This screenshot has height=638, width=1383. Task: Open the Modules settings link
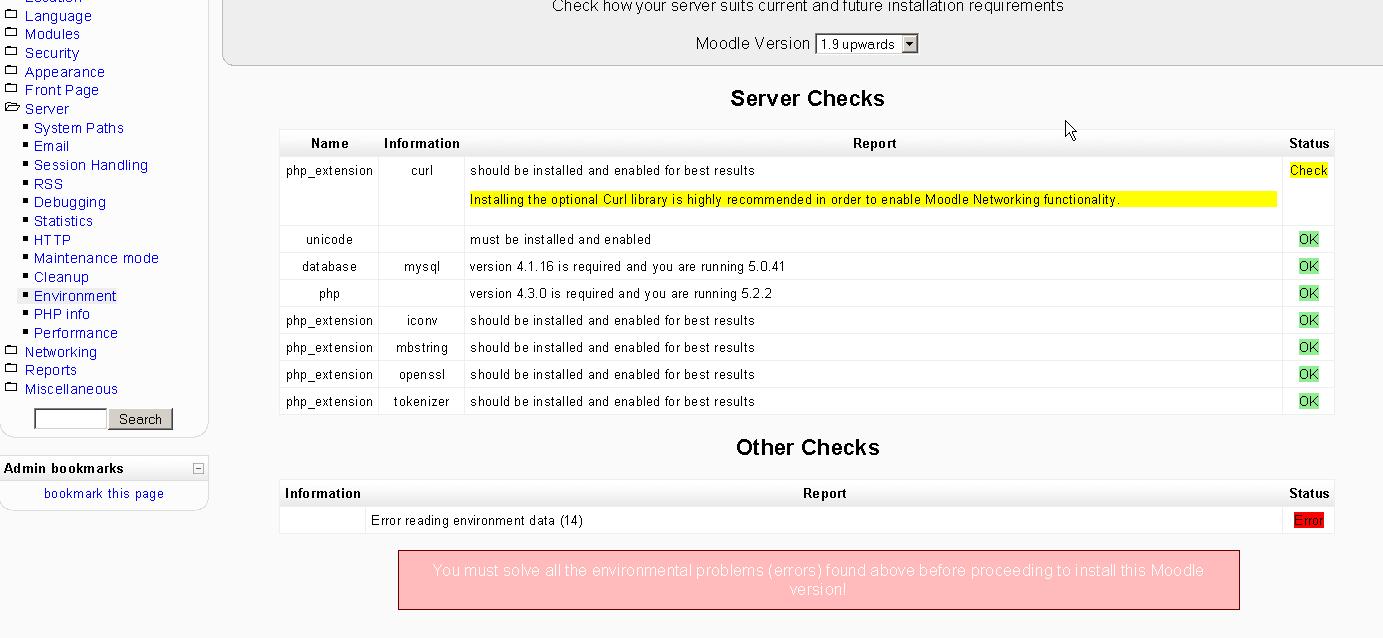tap(52, 34)
